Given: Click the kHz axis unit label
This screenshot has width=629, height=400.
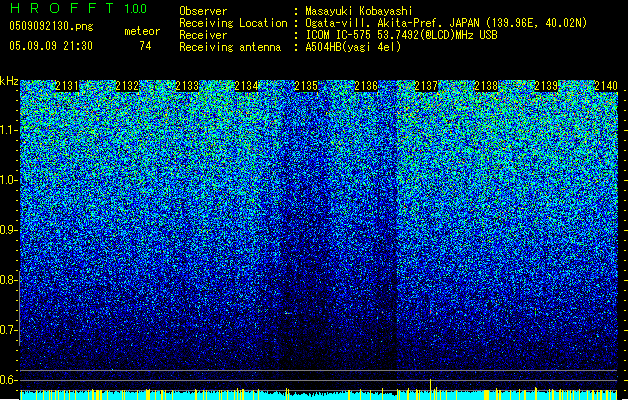Looking at the screenshot, I should pyautogui.click(x=9, y=81).
